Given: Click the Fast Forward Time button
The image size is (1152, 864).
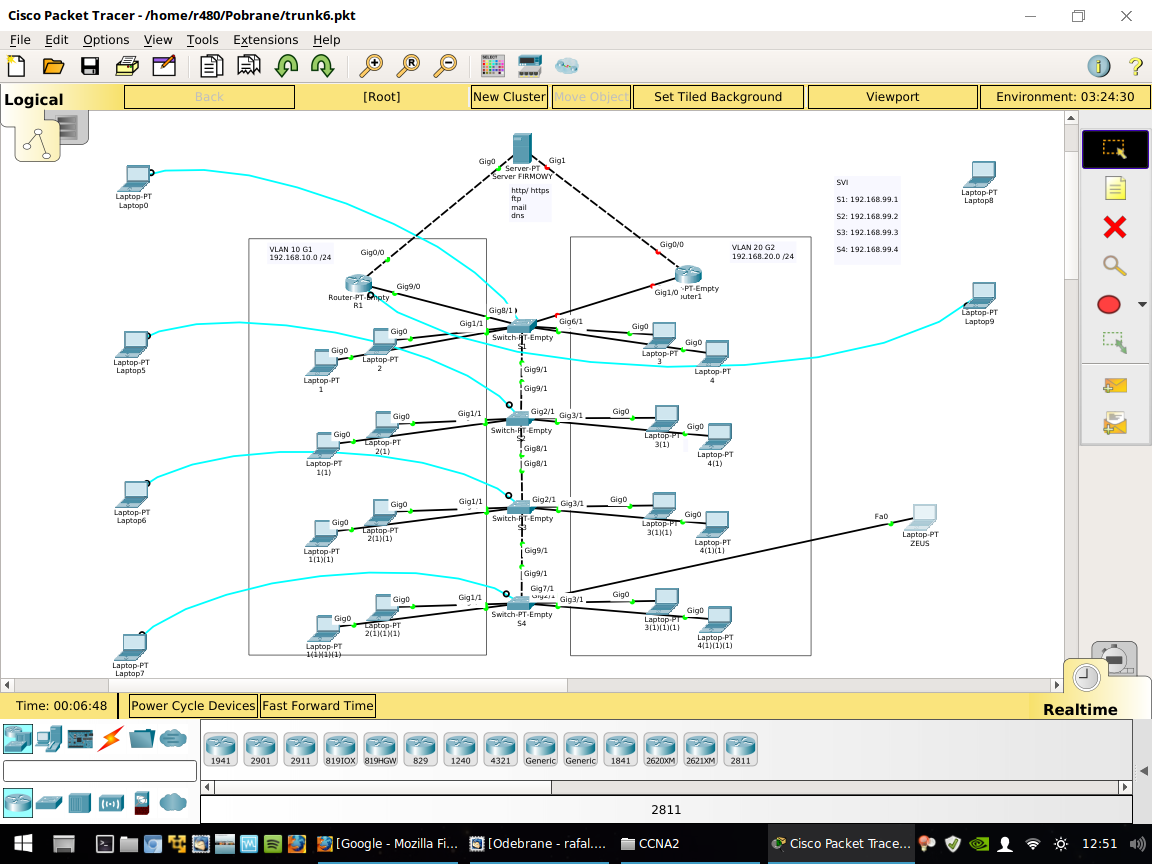Looking at the screenshot, I should (x=317, y=706).
